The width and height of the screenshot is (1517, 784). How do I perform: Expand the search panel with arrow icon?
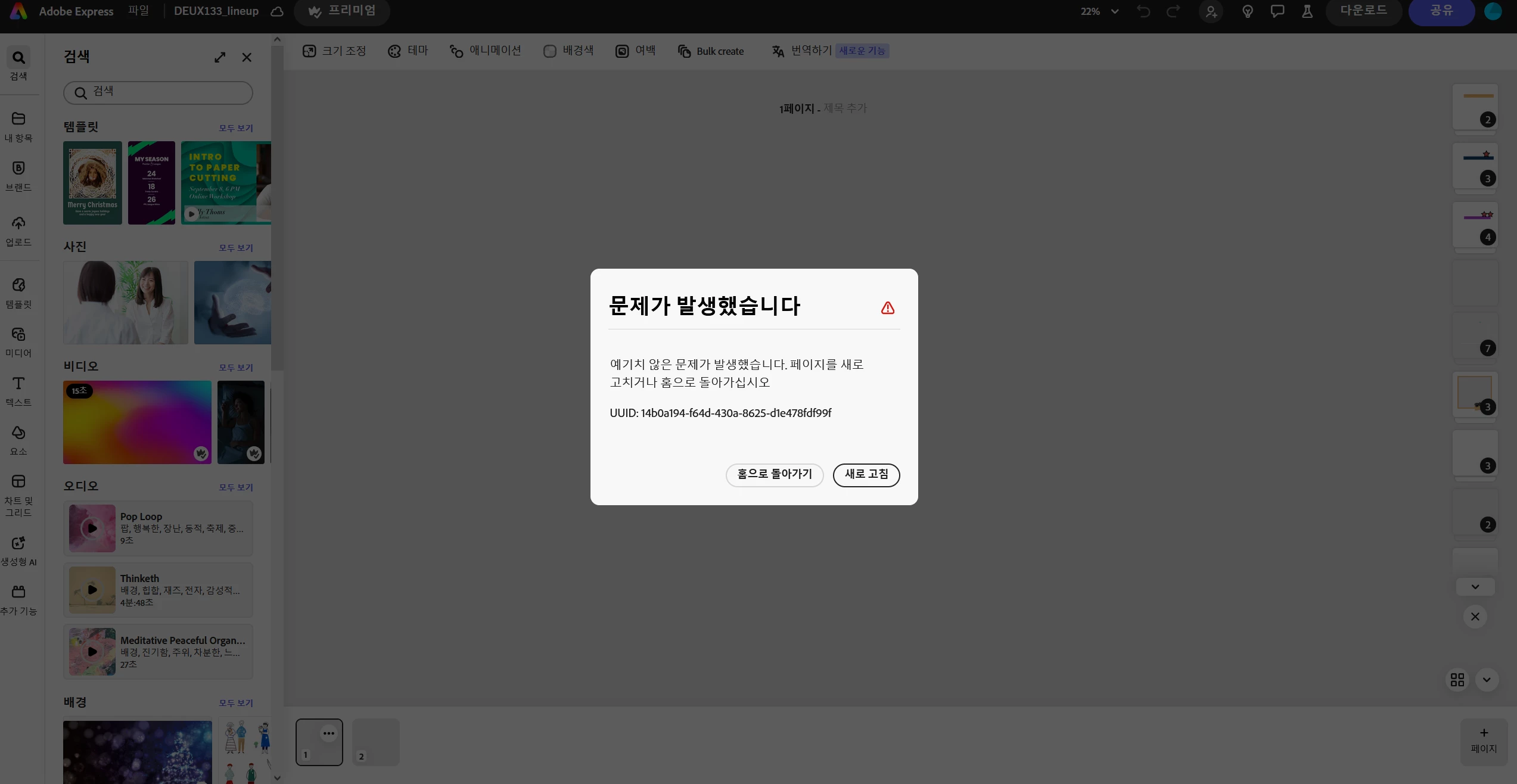(220, 57)
